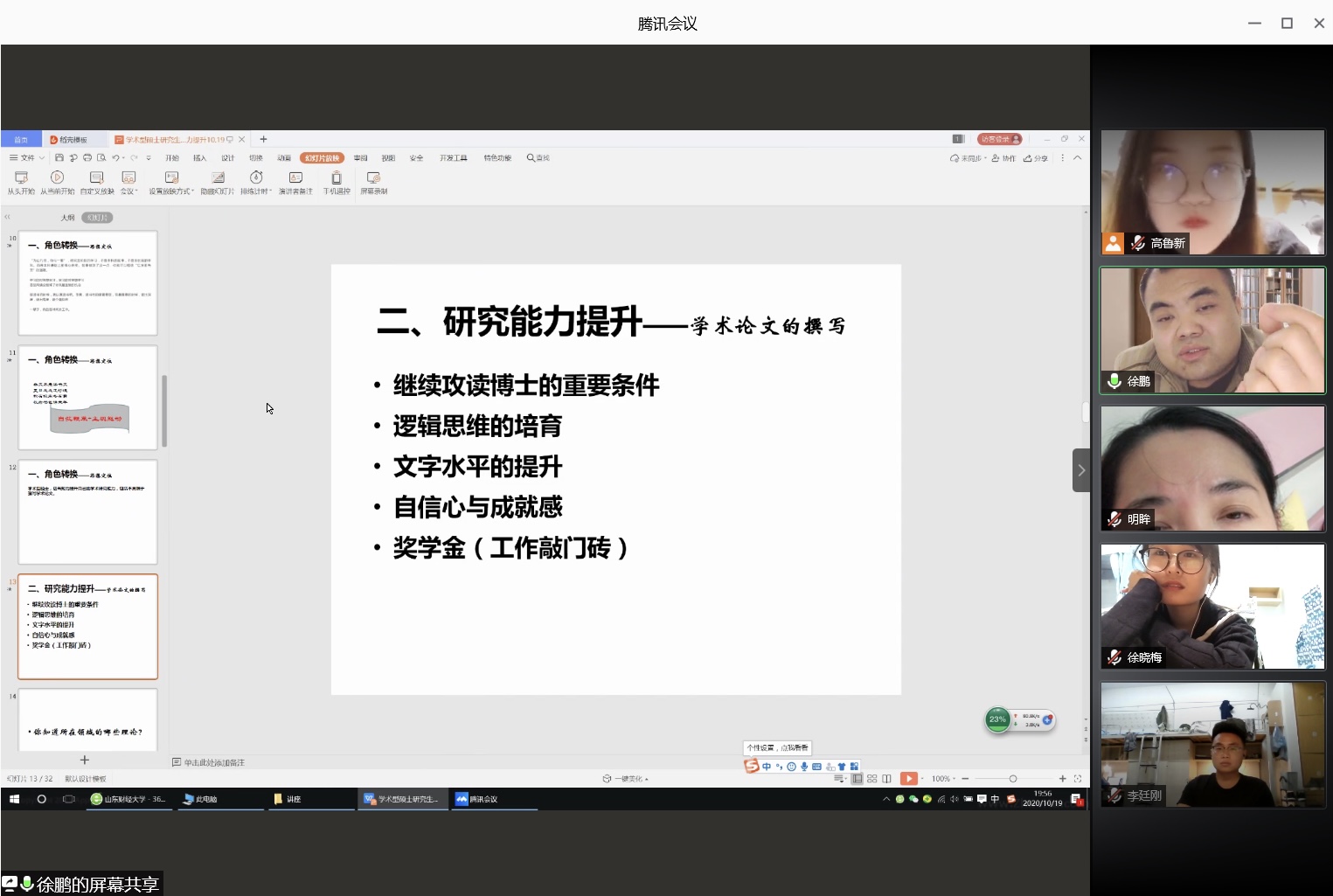
Task: Click the 一键美化 beautify button
Action: click(626, 779)
